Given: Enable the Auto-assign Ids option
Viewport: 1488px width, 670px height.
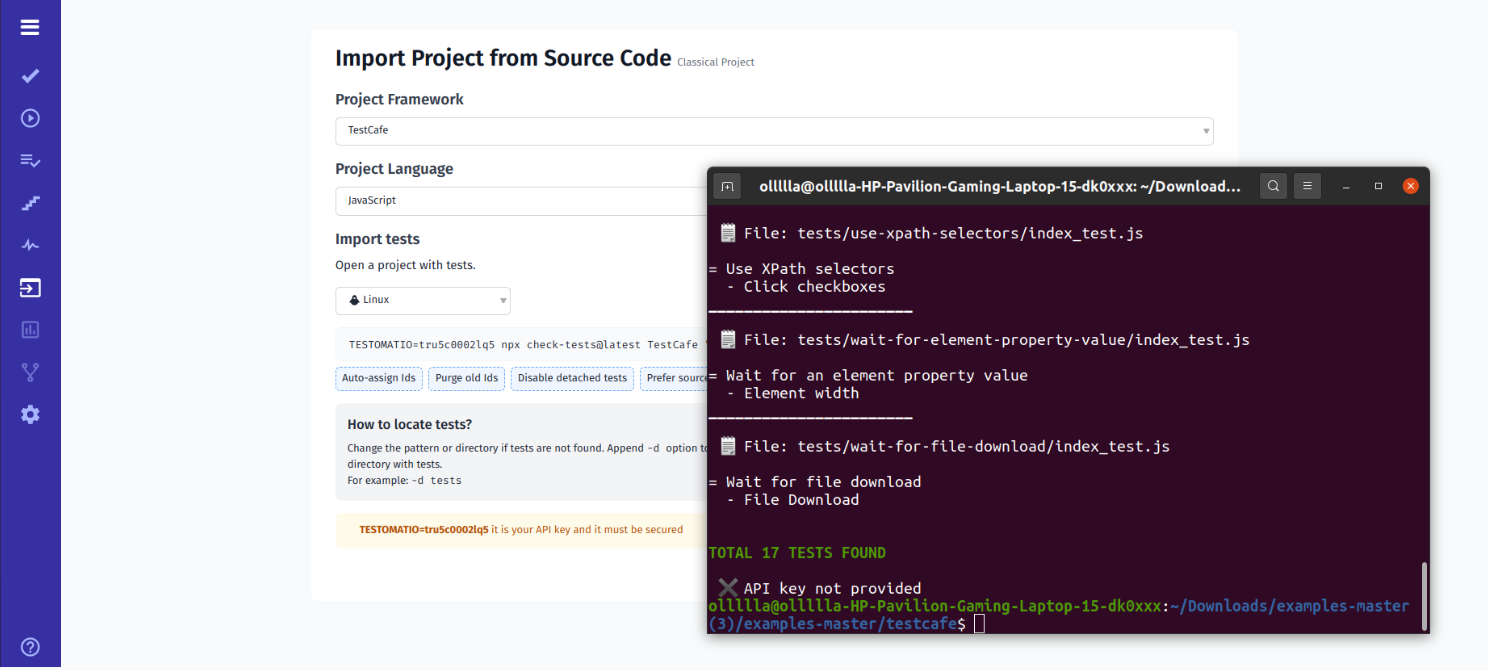Looking at the screenshot, I should [x=378, y=378].
